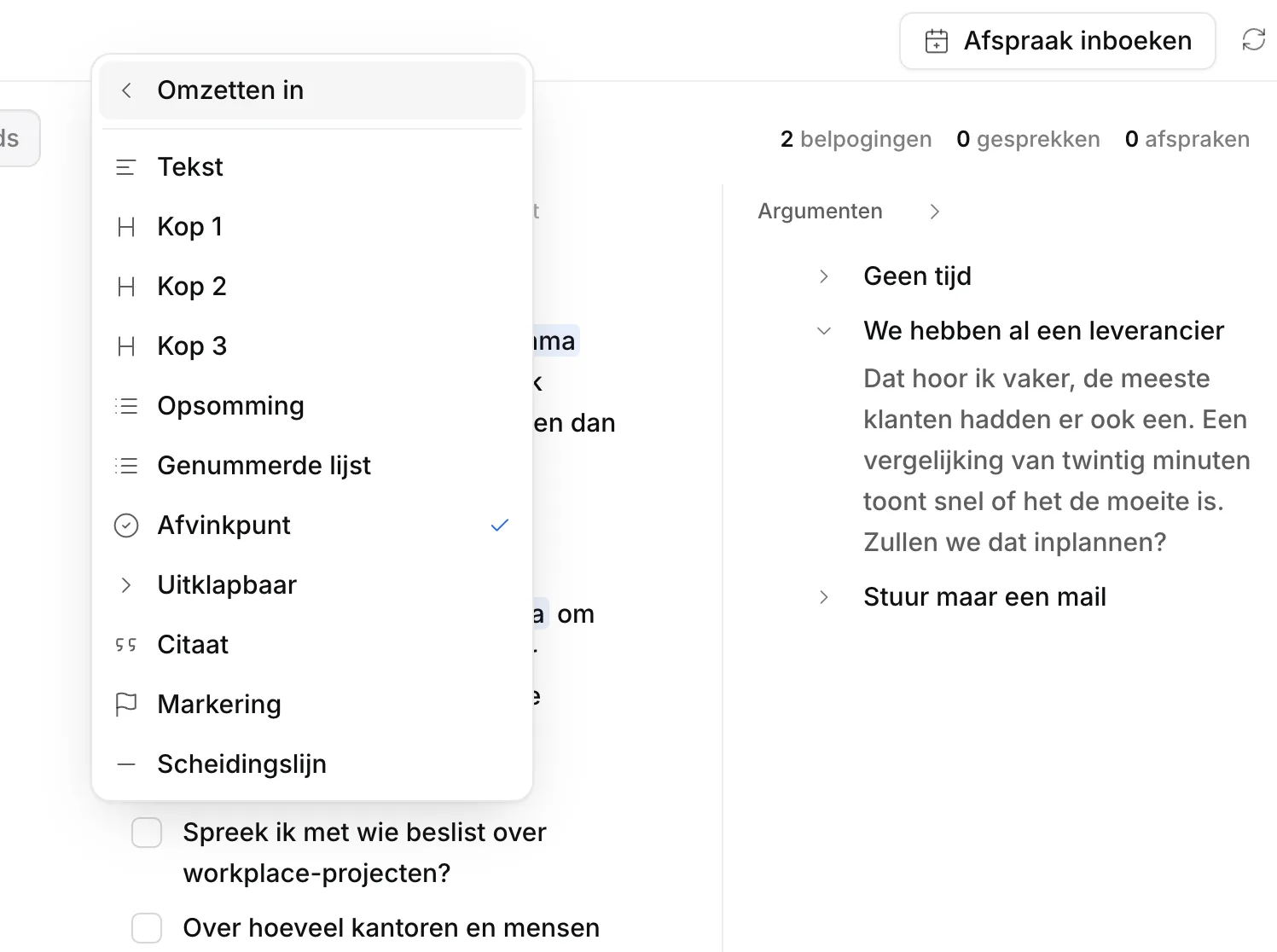
Task: Click the calendar icon on Afspraak inboeken
Action: [x=937, y=41]
